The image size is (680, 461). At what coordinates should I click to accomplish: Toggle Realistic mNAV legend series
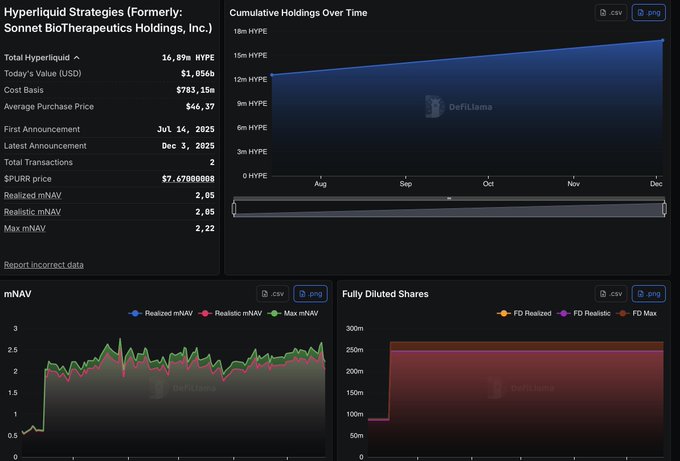point(230,313)
